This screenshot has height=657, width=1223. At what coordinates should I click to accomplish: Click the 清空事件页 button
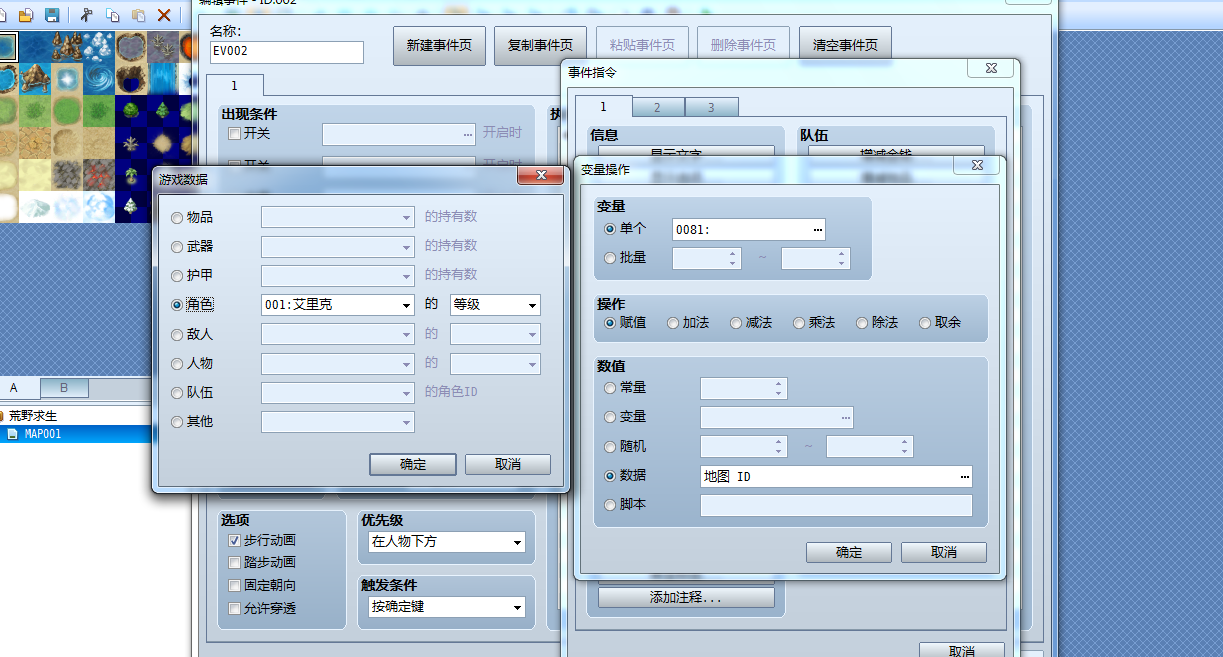coord(846,45)
